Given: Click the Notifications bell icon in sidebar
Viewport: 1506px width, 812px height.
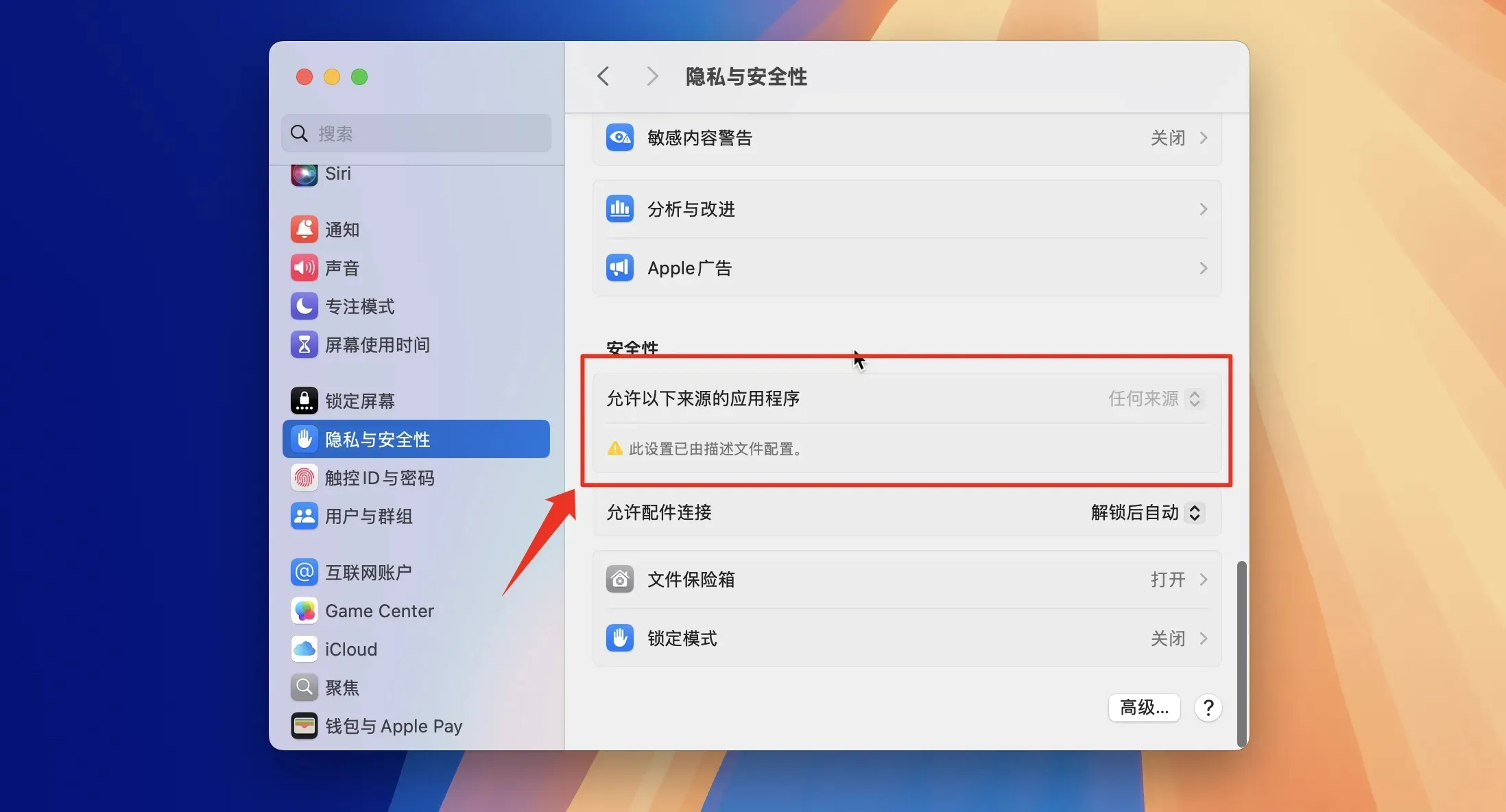Looking at the screenshot, I should click(x=304, y=229).
